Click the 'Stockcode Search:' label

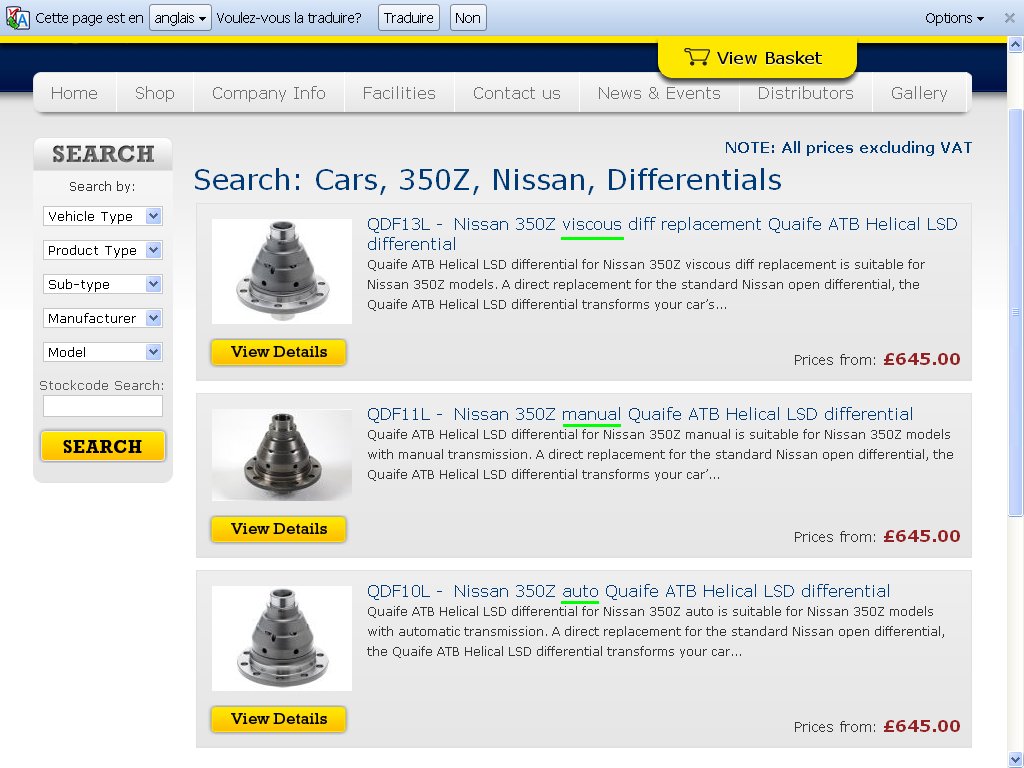click(x=102, y=385)
